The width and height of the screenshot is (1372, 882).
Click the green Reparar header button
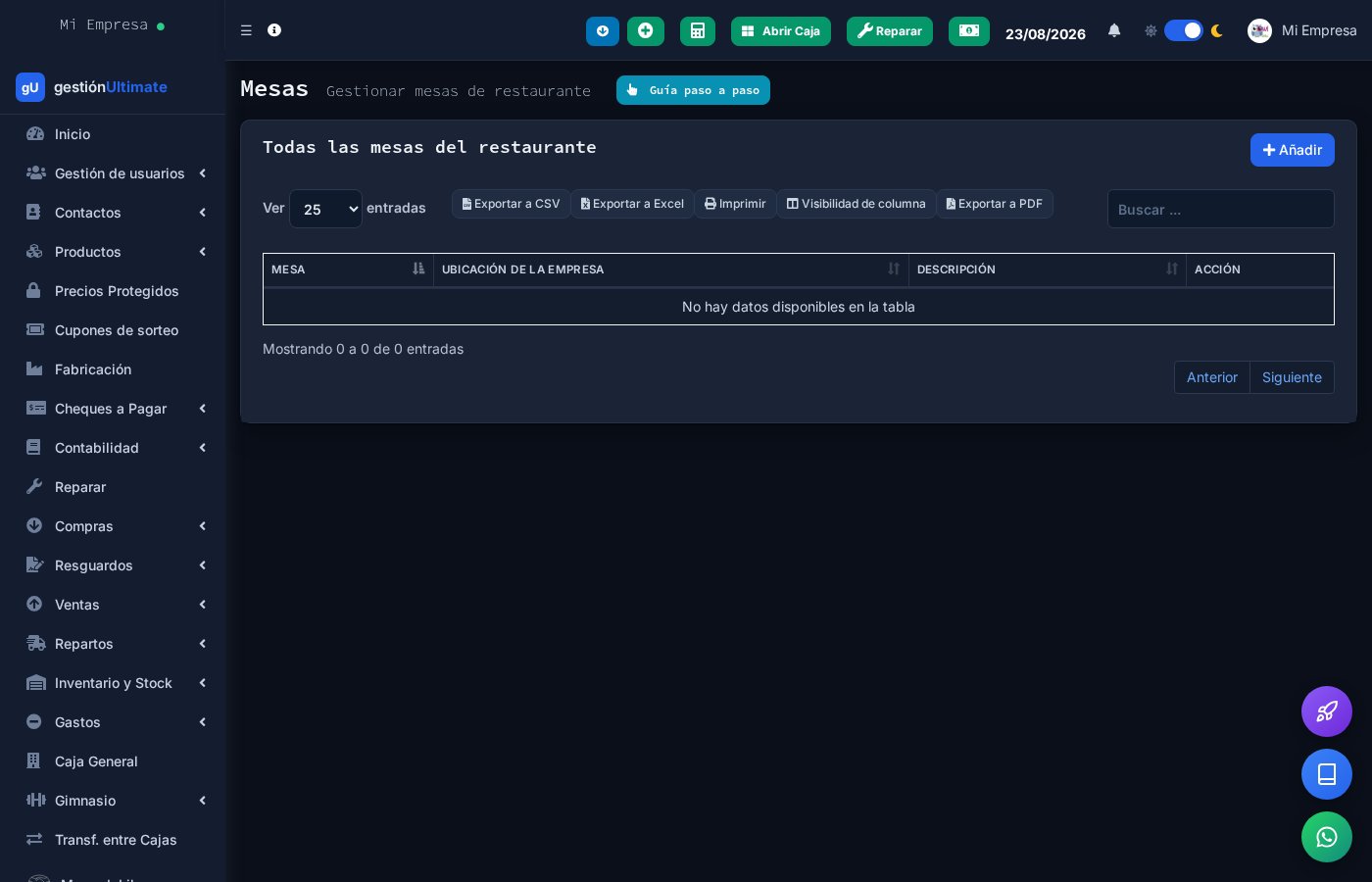point(890,31)
